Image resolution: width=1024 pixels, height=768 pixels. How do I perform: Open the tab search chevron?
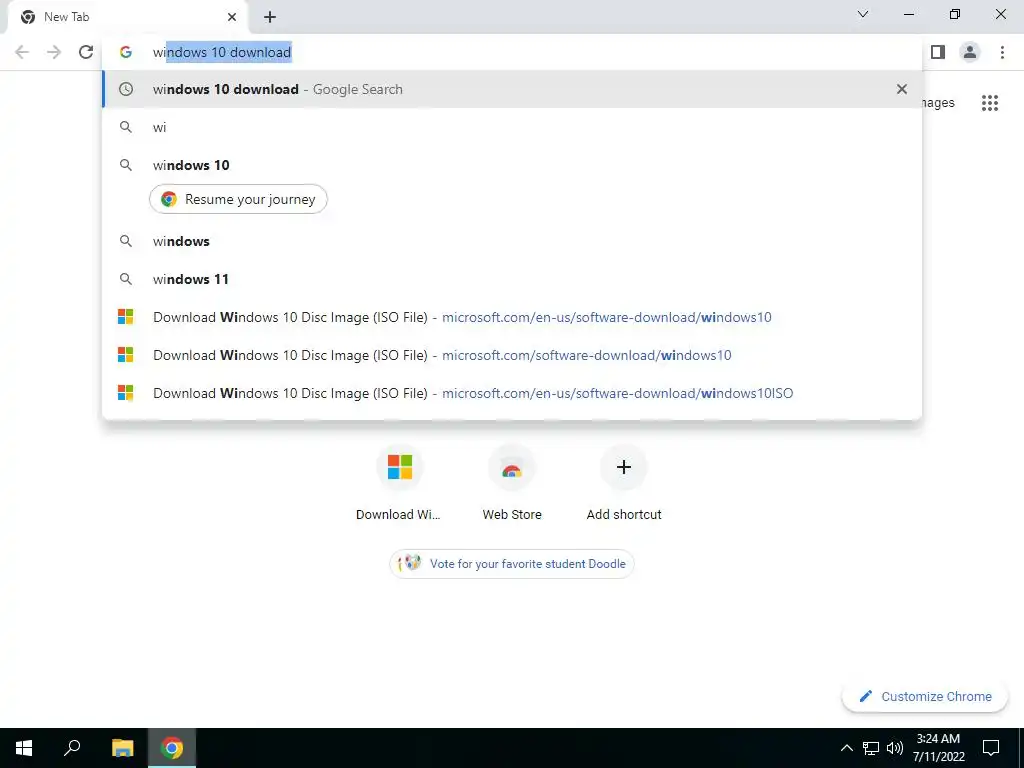click(863, 14)
